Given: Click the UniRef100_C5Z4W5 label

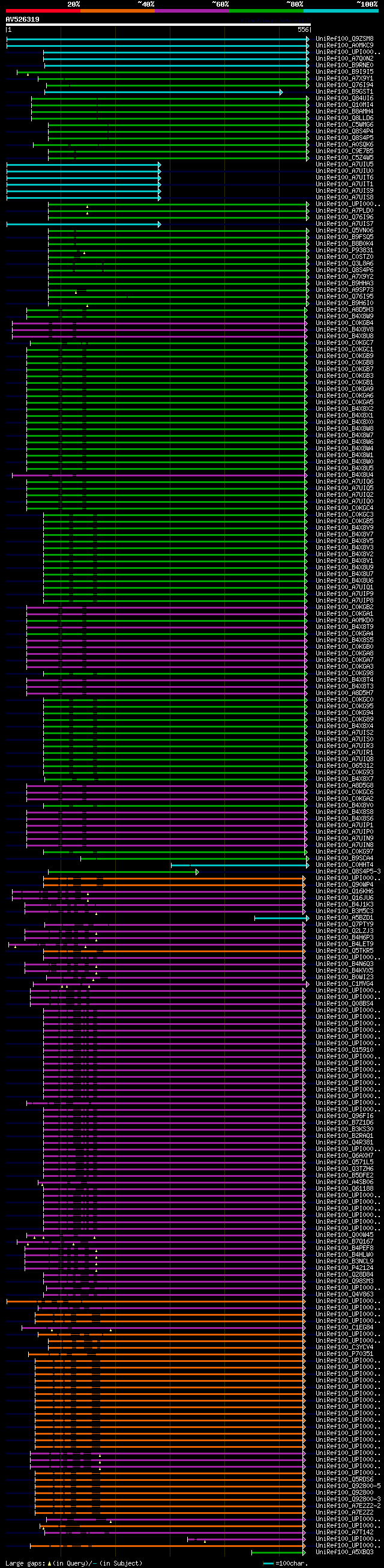Looking at the screenshot, I should (x=344, y=157).
